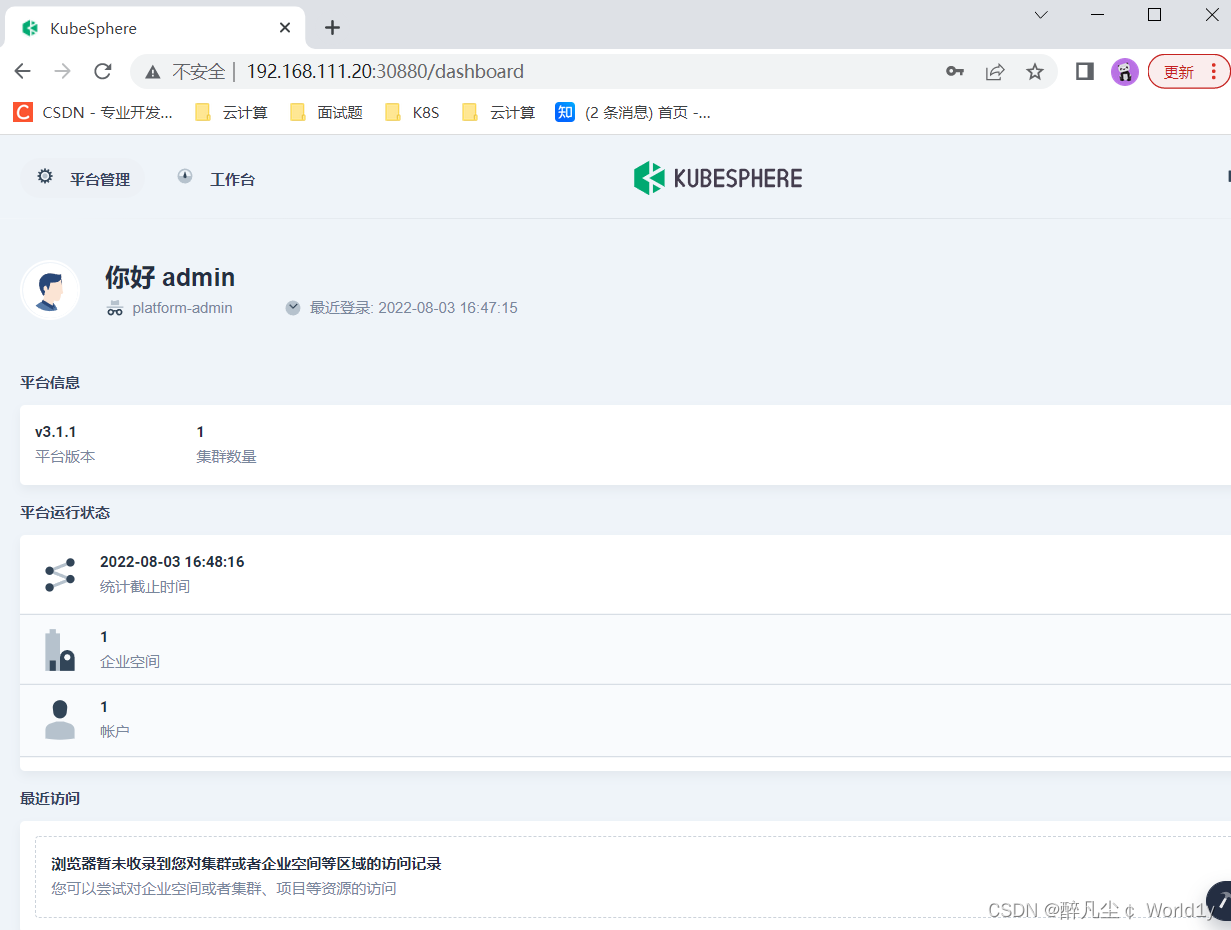The image size is (1231, 930).
Task: Click the v3.1.1 platform version value
Action: [x=56, y=432]
